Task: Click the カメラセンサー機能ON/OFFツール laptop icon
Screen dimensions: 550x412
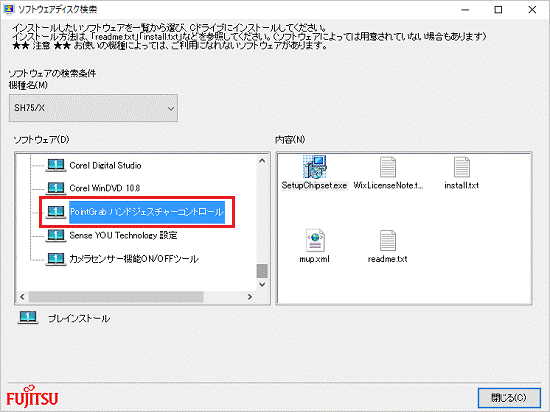Action: [55, 259]
